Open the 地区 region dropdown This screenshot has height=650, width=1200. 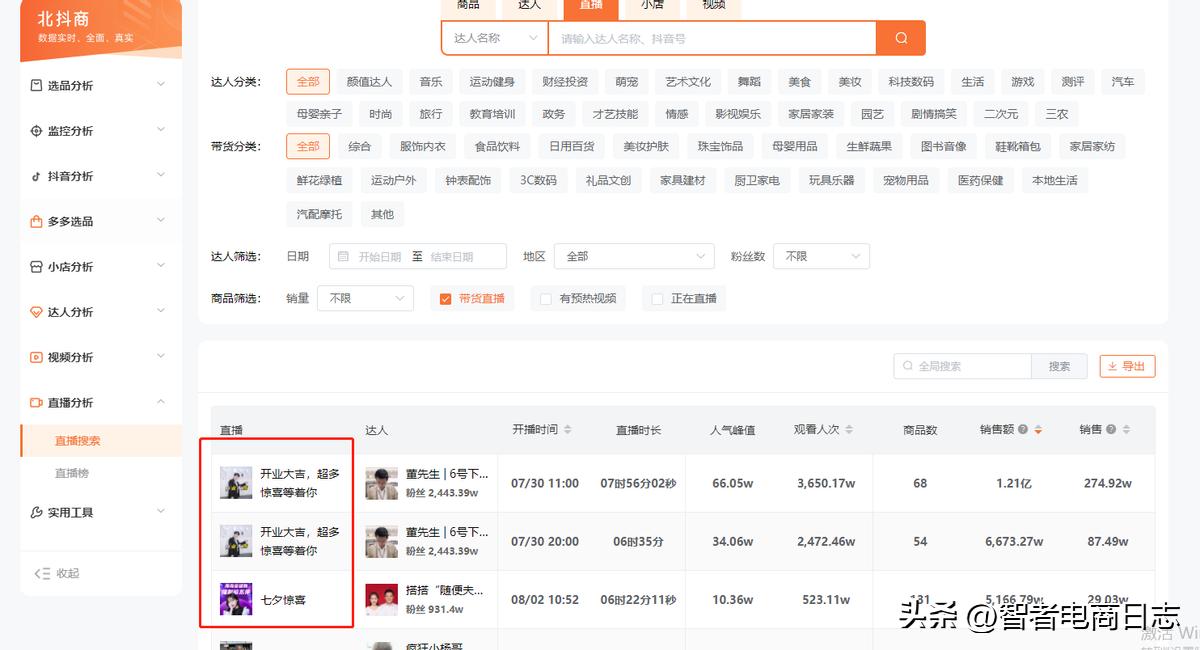(634, 256)
